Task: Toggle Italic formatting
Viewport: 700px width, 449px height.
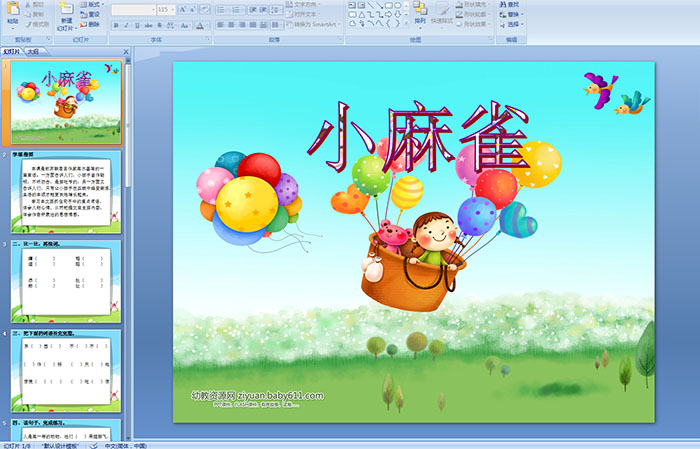Action: (x=126, y=25)
